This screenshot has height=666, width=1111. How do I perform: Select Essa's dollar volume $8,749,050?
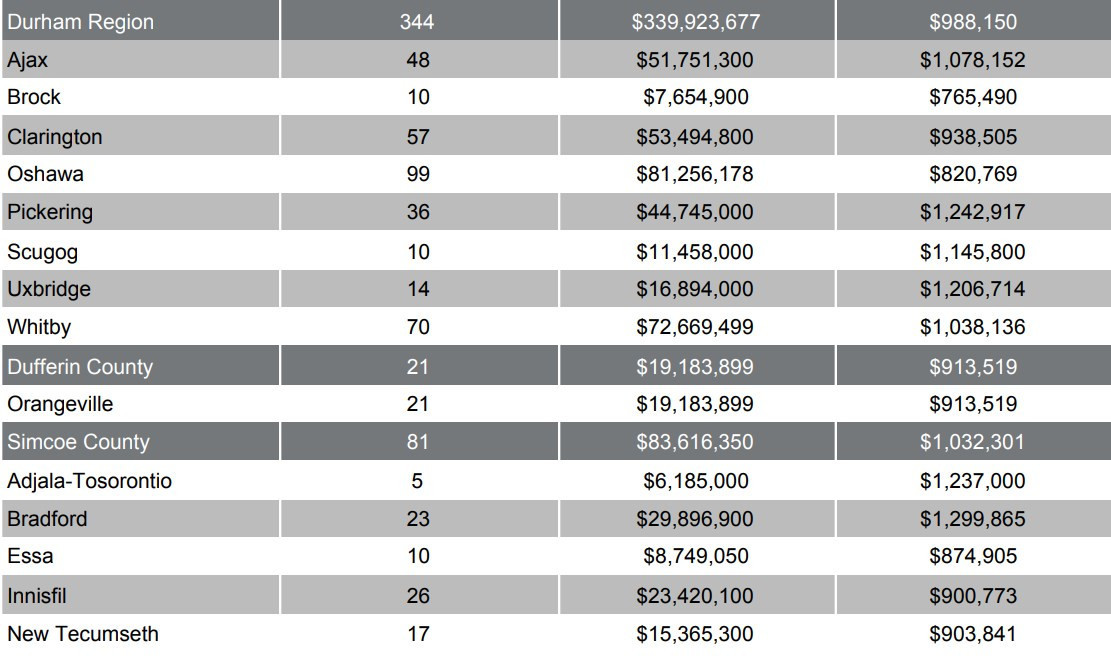coord(695,556)
